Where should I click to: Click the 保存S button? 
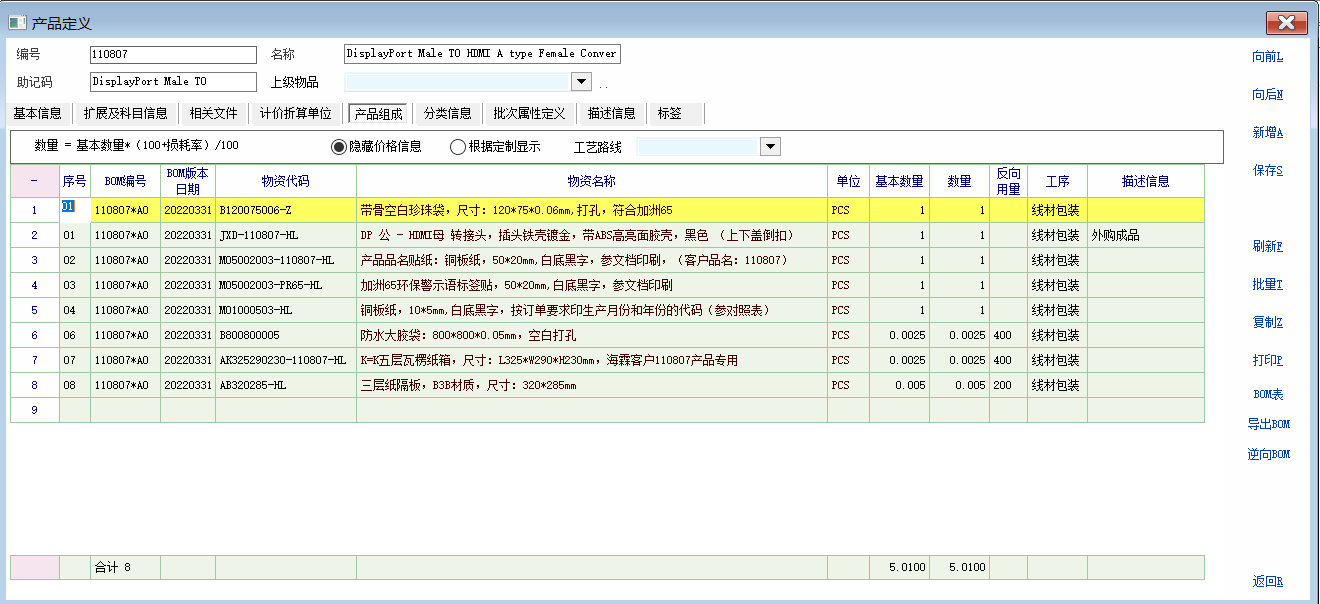[1267, 171]
